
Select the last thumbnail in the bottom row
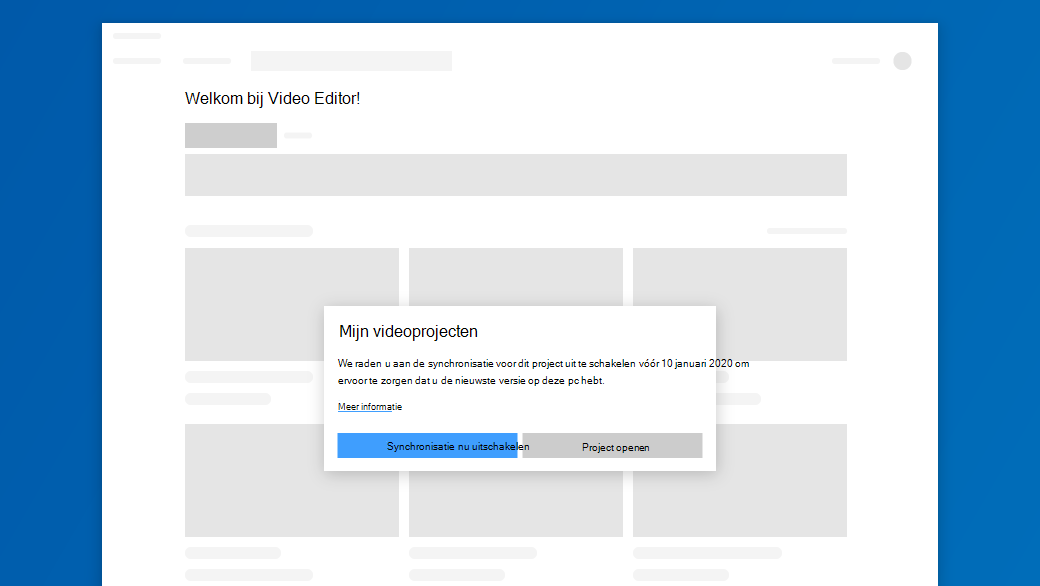(740, 481)
